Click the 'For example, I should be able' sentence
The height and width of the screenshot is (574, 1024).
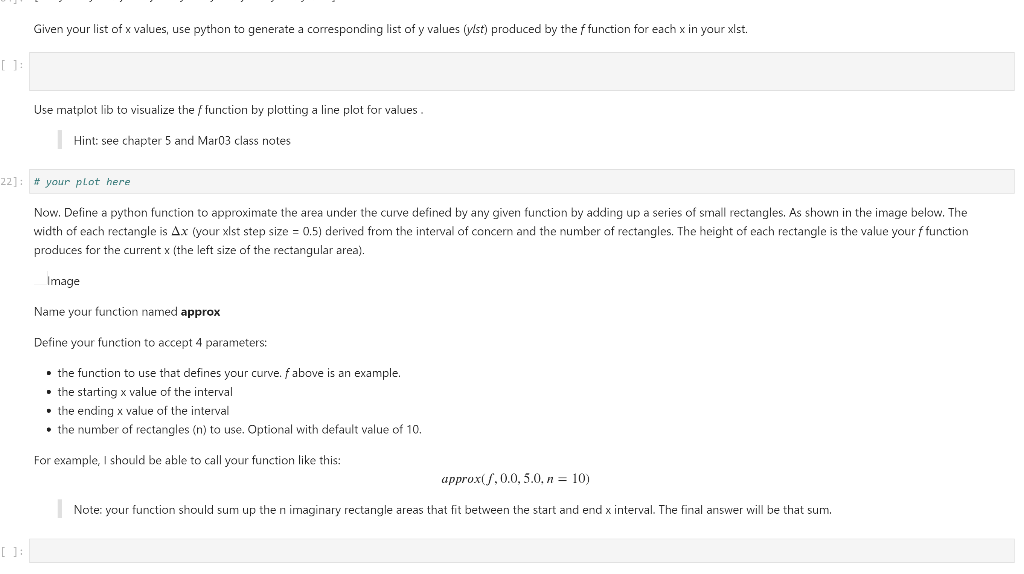click(x=187, y=460)
